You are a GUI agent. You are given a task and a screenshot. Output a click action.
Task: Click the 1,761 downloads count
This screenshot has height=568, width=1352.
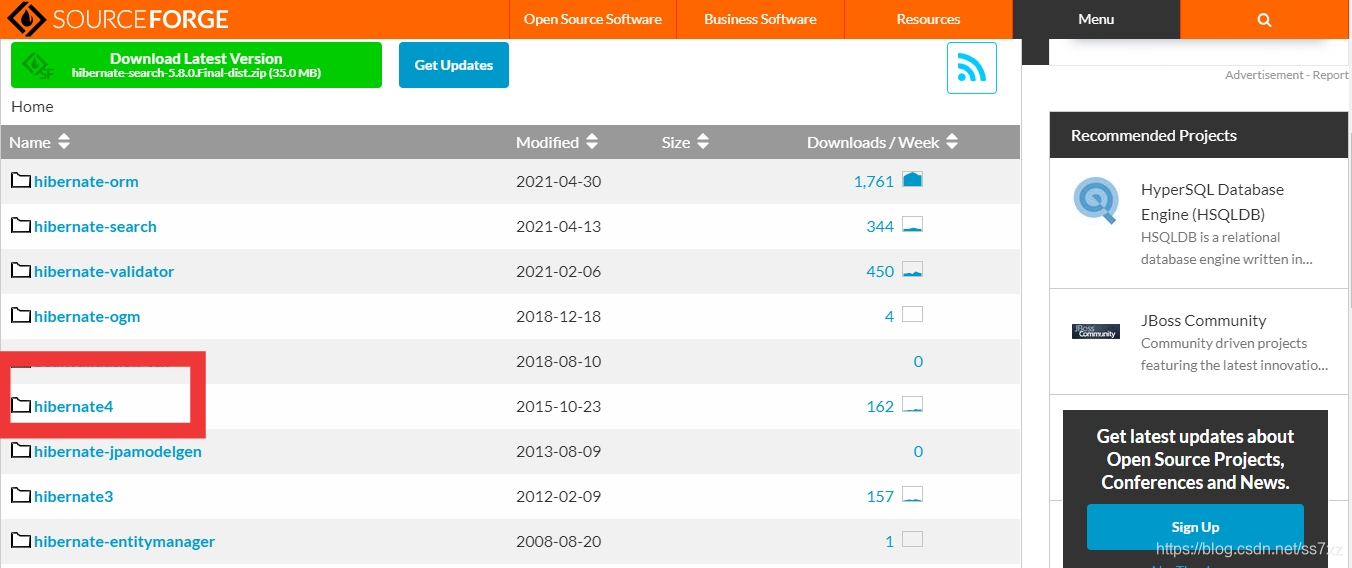874,181
